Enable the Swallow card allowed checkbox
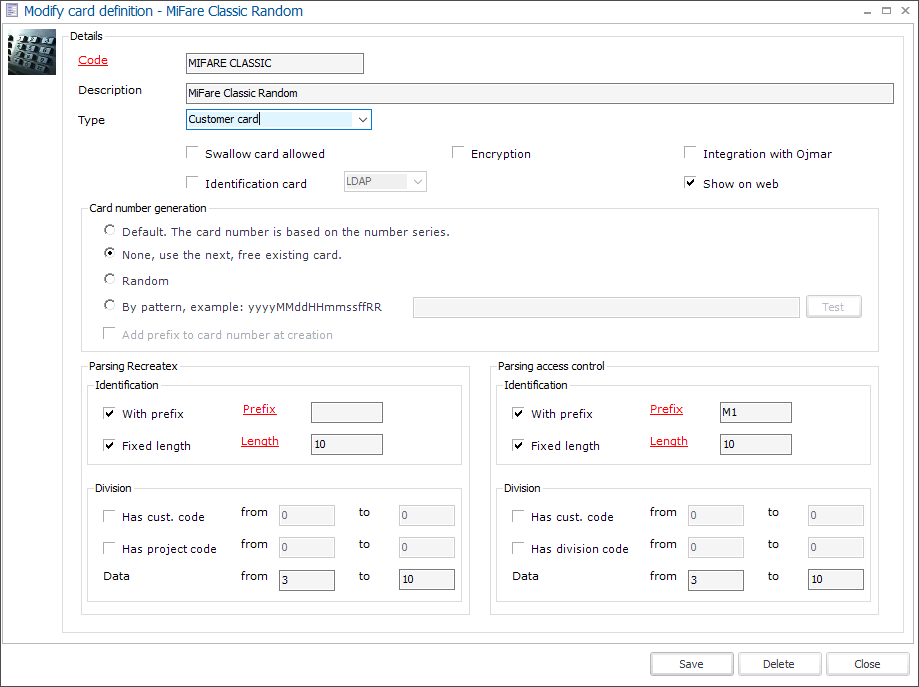This screenshot has height=687, width=919. 192,152
